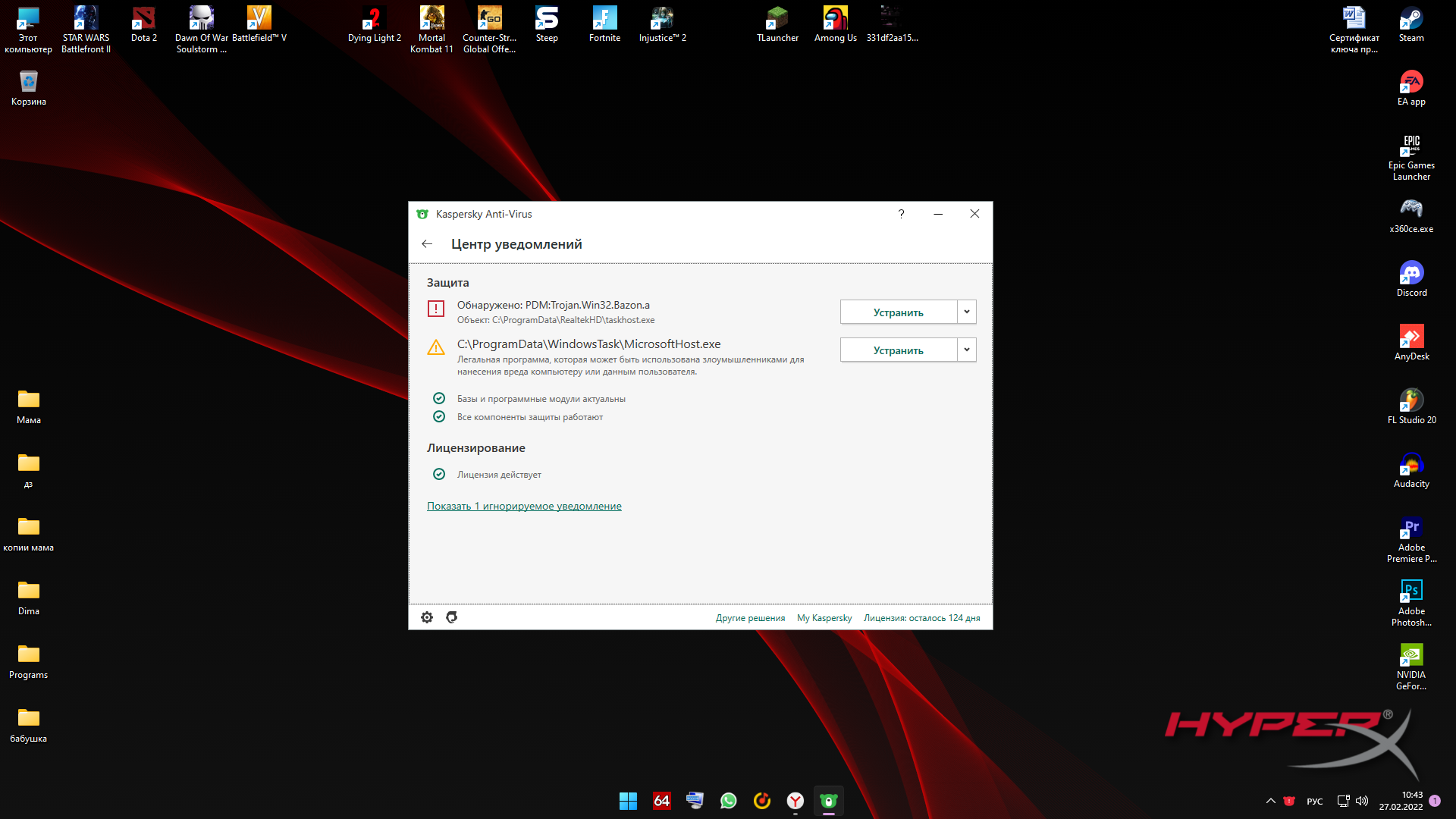Select Другие решения menu item
1456x819 pixels.
coord(750,618)
